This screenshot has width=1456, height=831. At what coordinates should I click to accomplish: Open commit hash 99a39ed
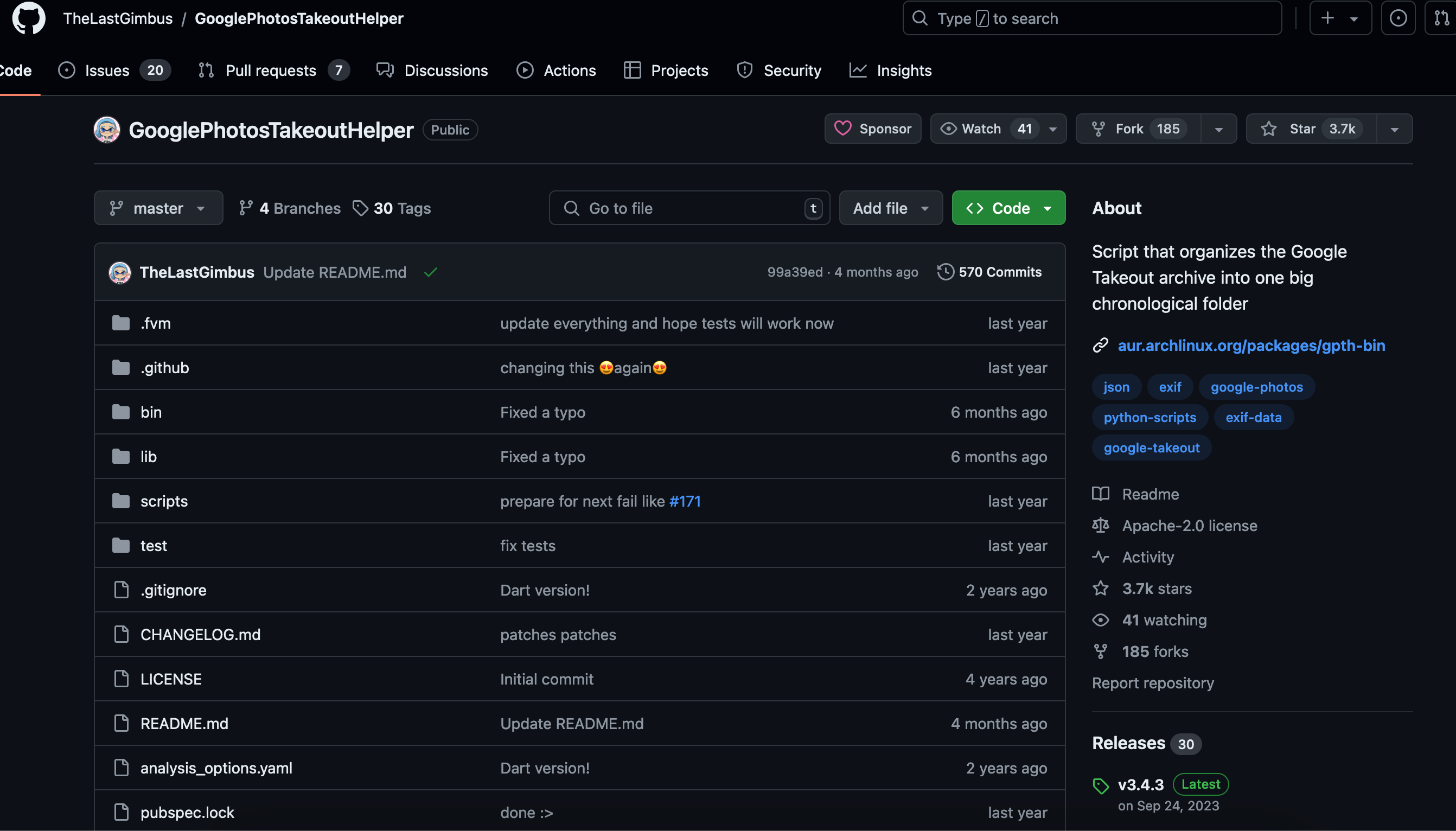[795, 272]
